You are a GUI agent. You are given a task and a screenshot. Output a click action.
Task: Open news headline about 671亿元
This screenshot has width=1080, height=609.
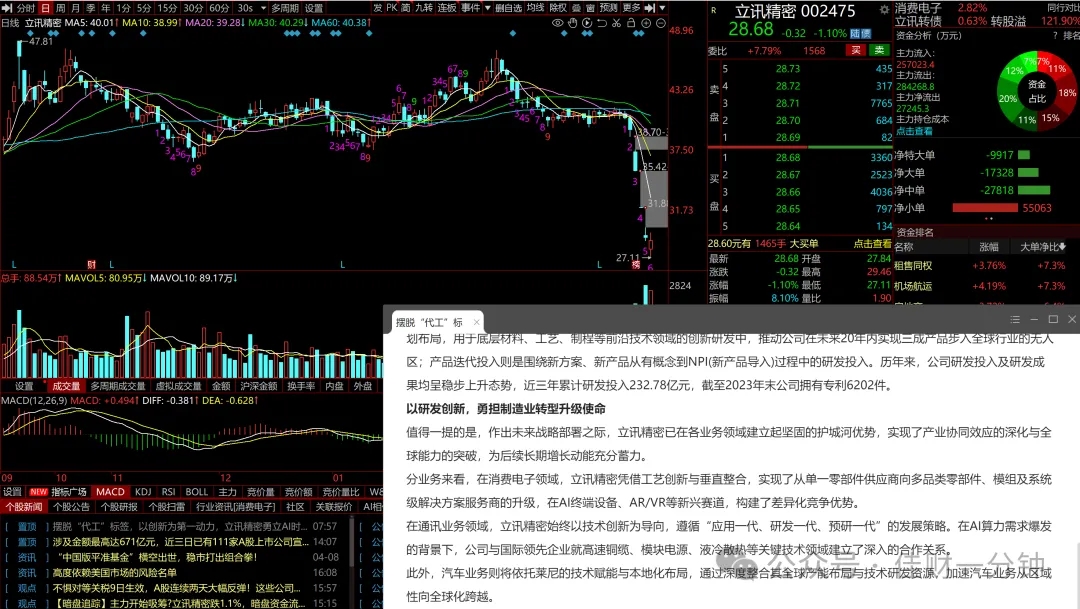click(180, 542)
